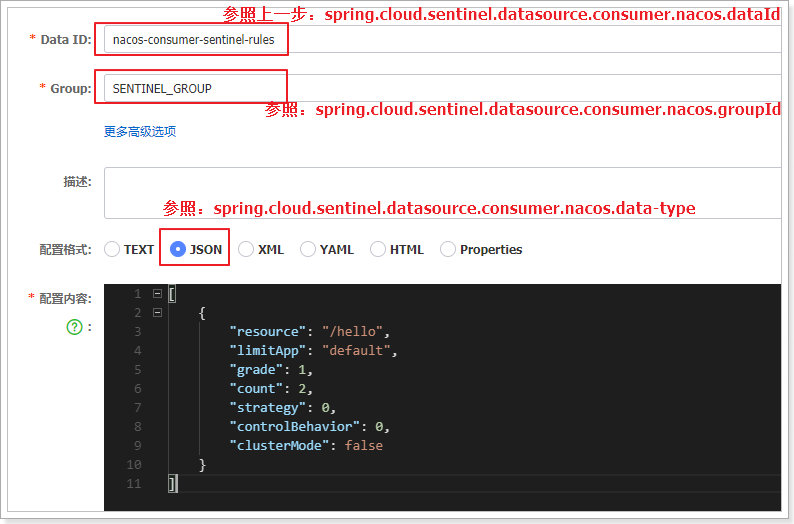Select the XML format radio button

pyautogui.click(x=246, y=249)
